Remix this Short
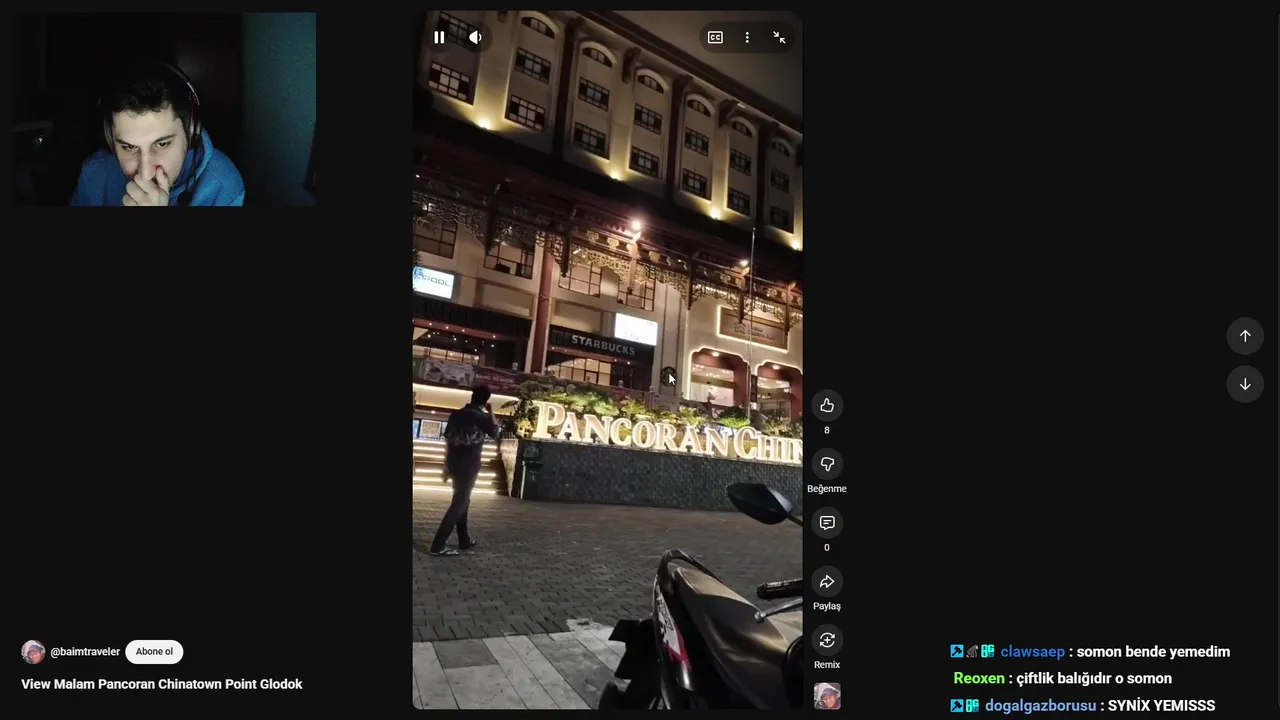 pyautogui.click(x=827, y=640)
